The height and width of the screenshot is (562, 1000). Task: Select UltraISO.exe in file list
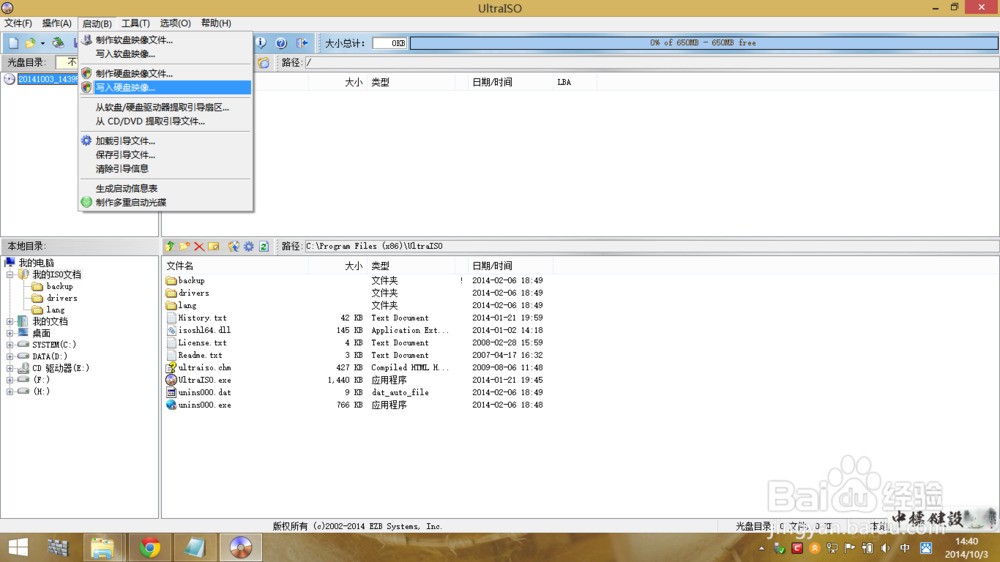(204, 380)
